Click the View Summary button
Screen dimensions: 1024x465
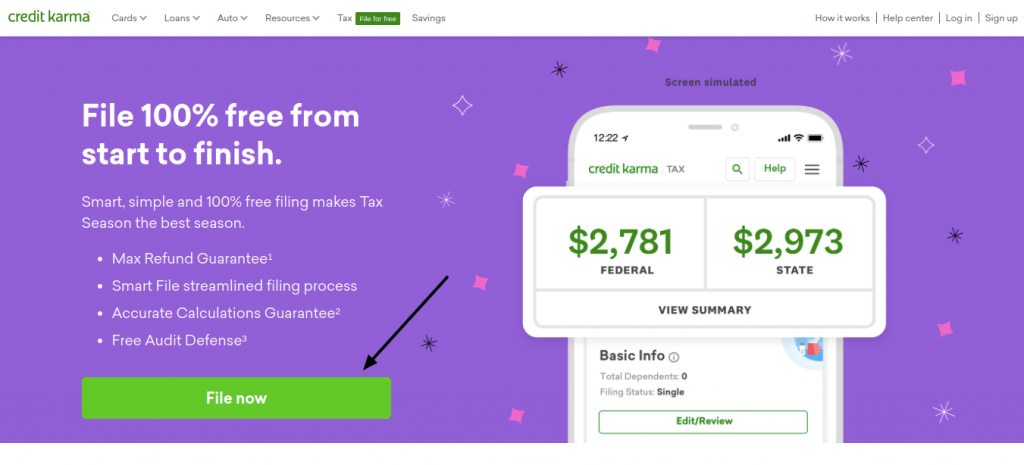coord(705,310)
